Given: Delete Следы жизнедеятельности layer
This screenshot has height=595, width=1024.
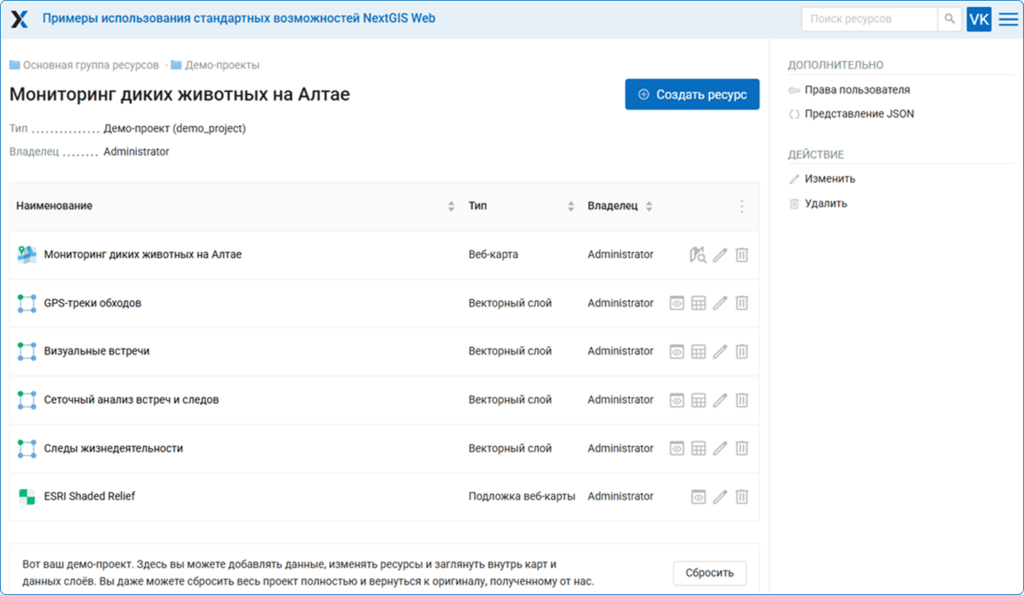Looking at the screenshot, I should coord(742,449).
